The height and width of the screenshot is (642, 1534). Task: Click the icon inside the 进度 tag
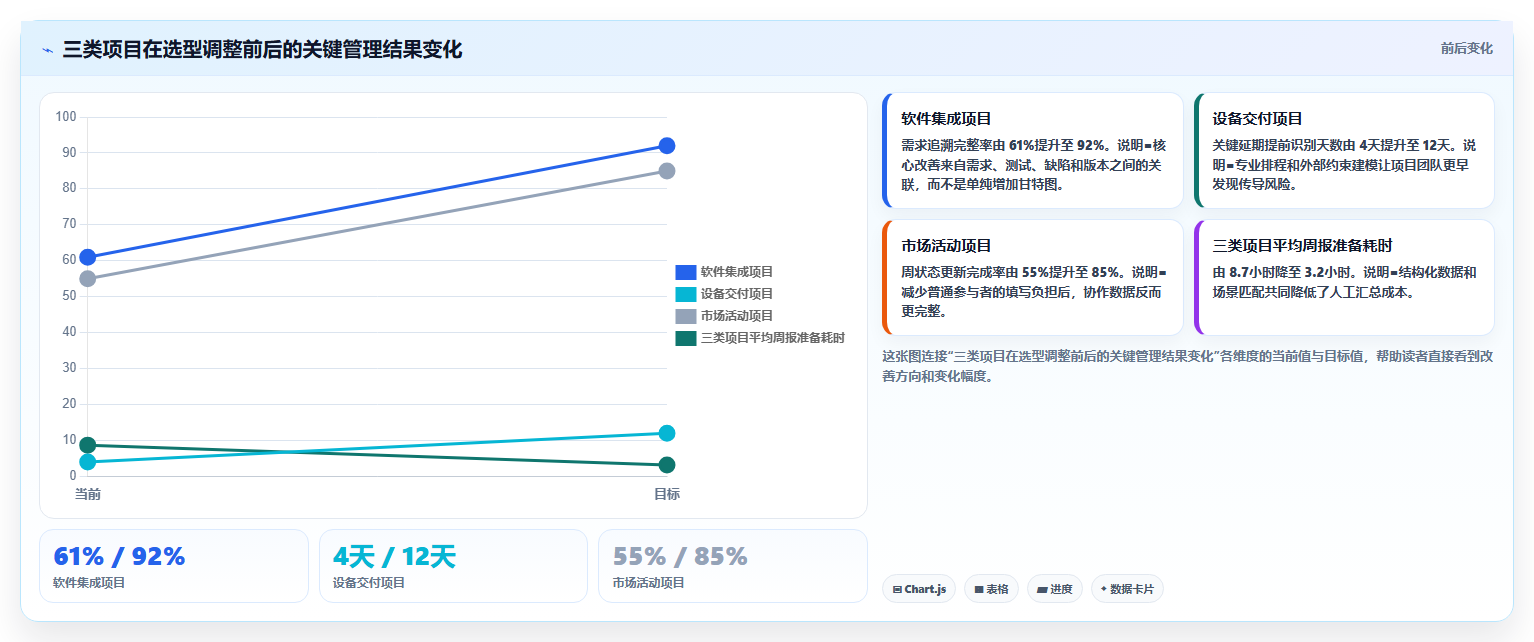point(1042,590)
